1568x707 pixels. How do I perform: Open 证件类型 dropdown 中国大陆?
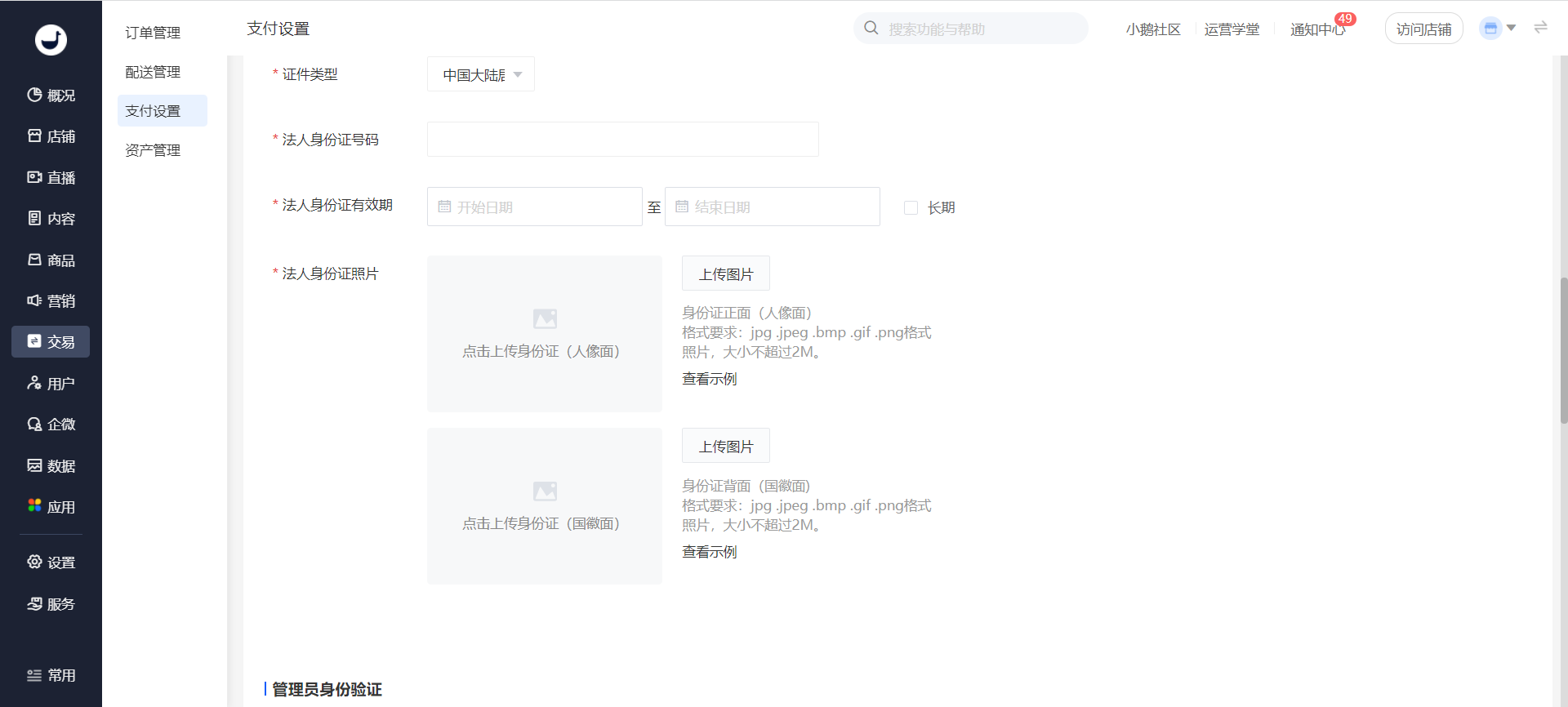(481, 74)
